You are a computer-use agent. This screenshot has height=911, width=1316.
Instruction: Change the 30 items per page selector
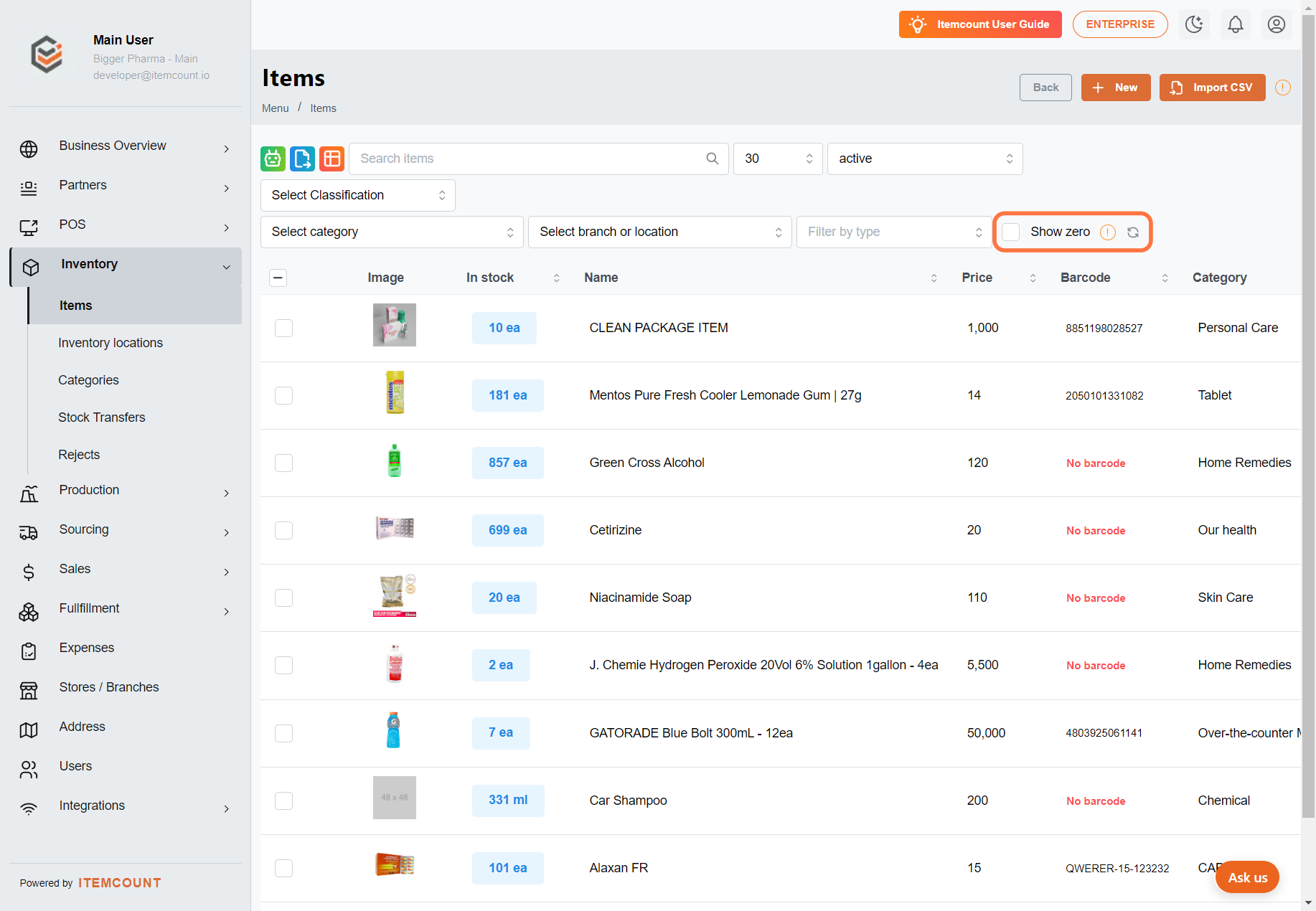tap(778, 159)
